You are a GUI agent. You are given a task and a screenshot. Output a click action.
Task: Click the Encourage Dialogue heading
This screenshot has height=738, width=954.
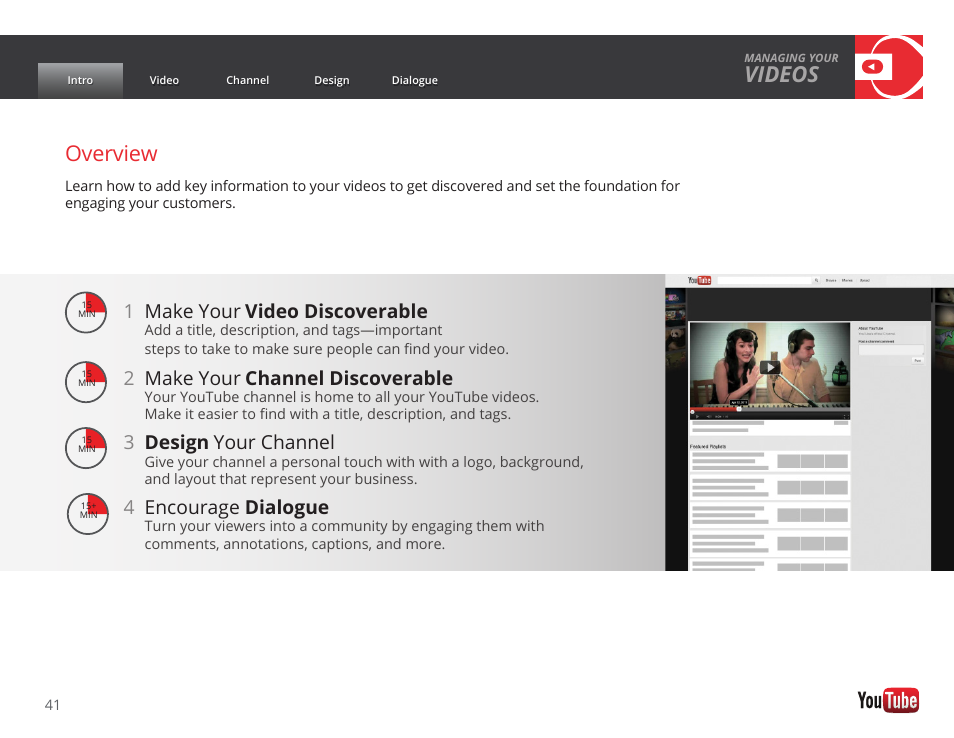tap(236, 507)
